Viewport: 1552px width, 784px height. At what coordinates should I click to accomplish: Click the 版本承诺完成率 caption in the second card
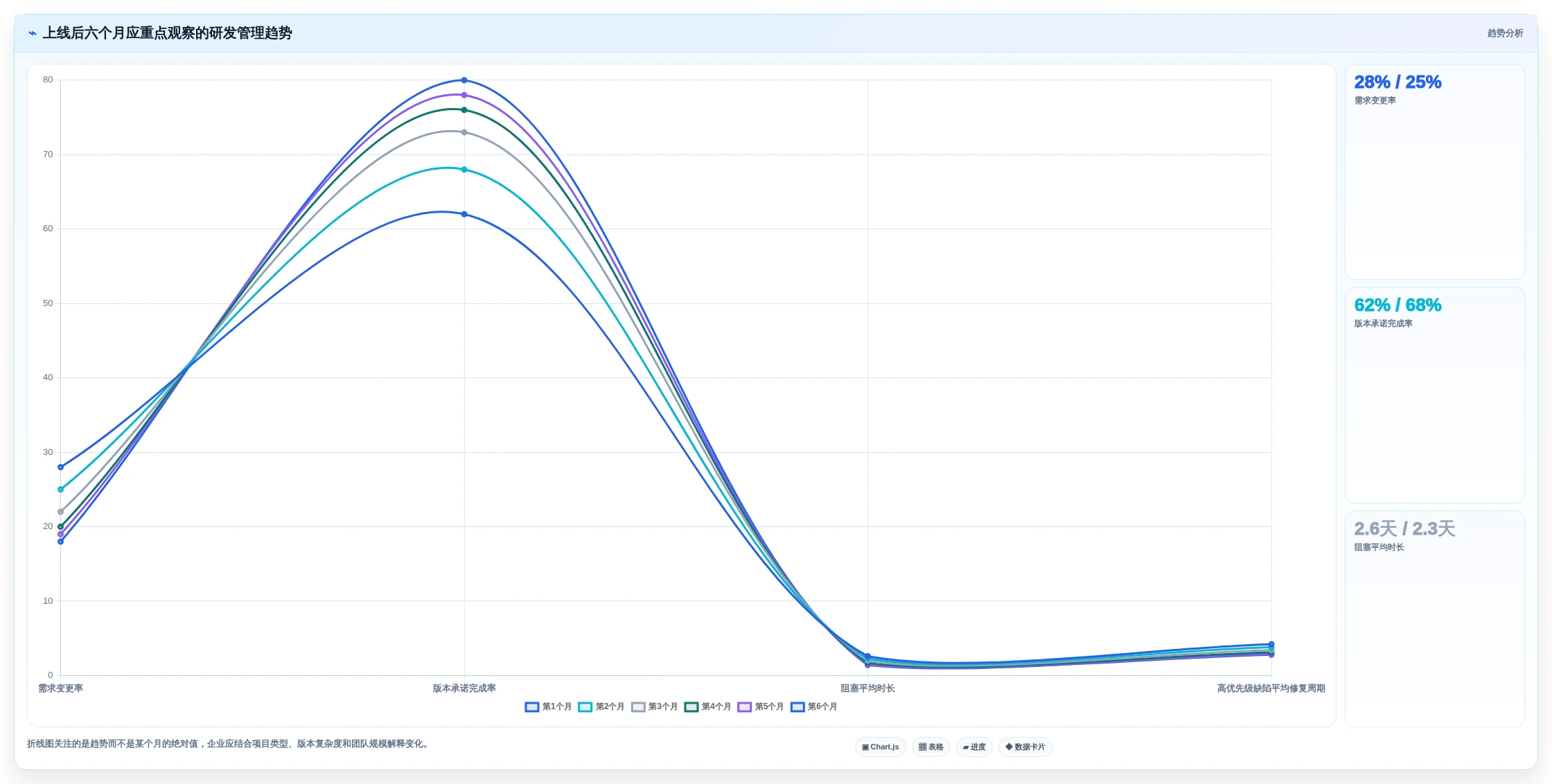coord(1383,324)
